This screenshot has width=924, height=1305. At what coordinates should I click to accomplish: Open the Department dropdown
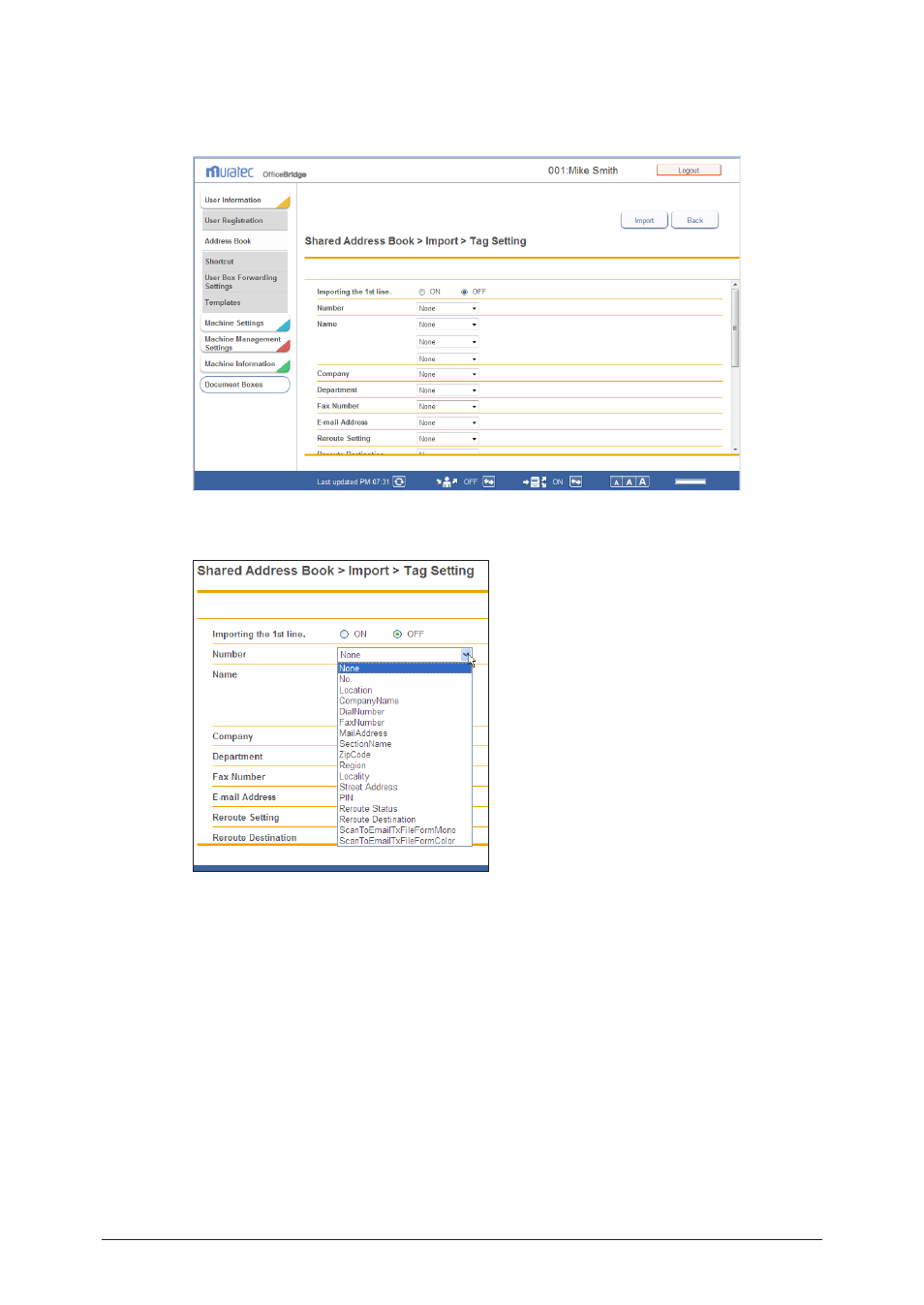coord(447,390)
